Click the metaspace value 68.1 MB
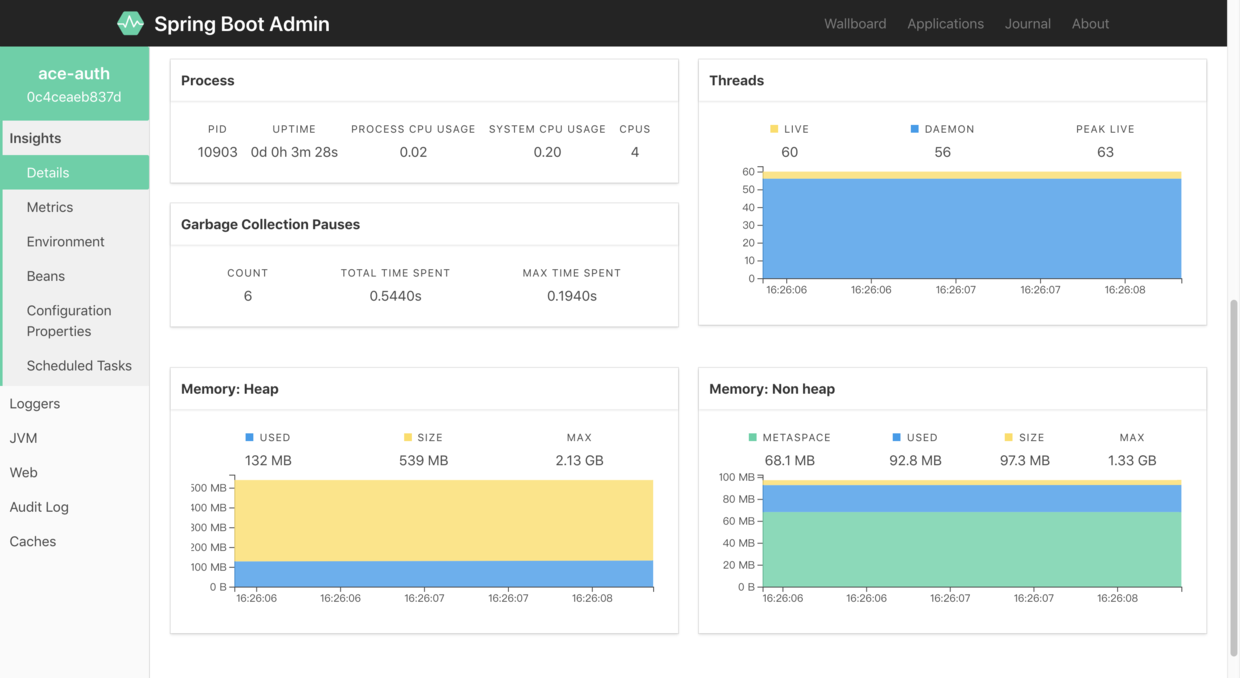This screenshot has width=1240, height=678. (790, 460)
